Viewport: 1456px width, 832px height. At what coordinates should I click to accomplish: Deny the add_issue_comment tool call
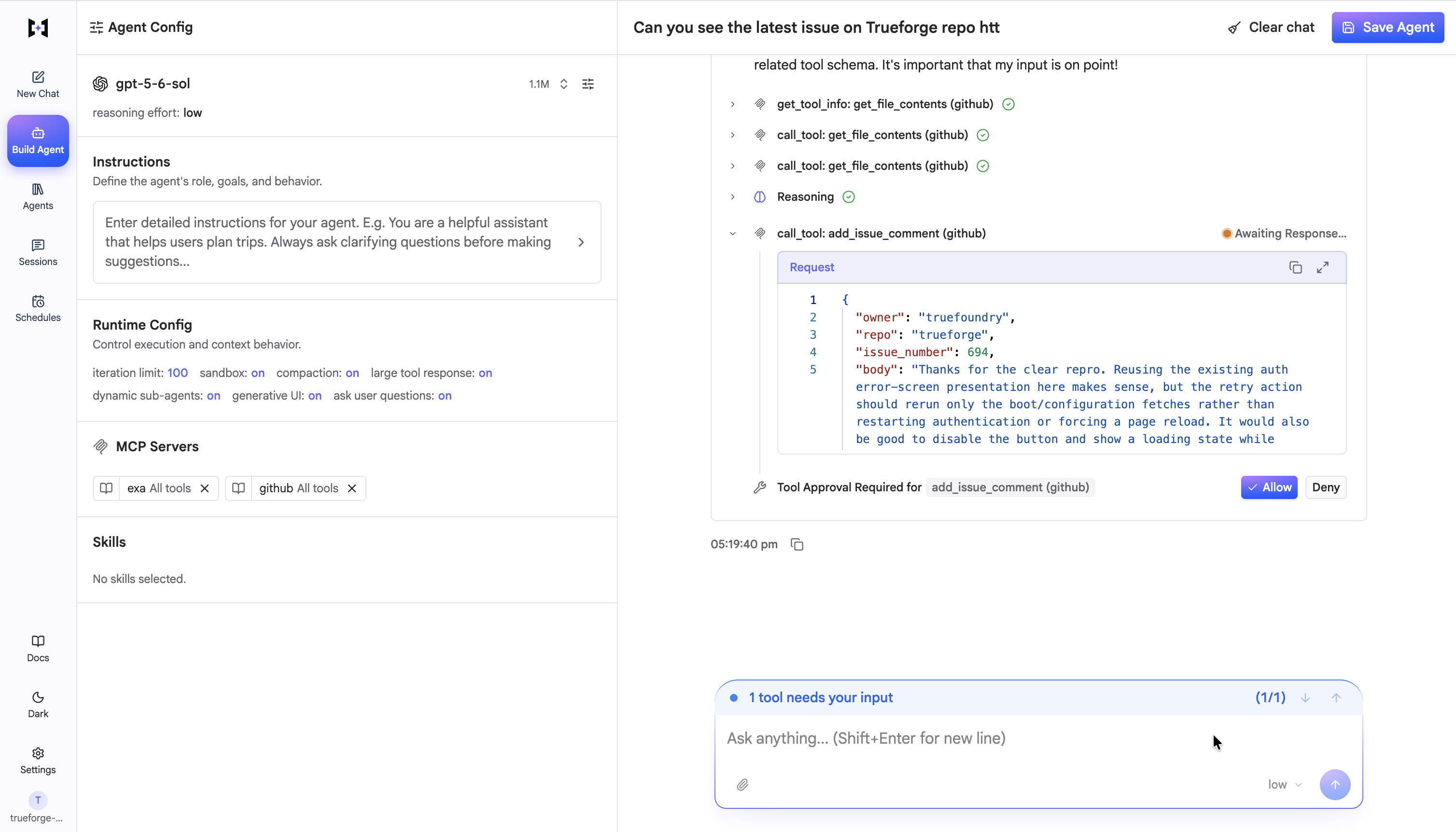point(1326,487)
